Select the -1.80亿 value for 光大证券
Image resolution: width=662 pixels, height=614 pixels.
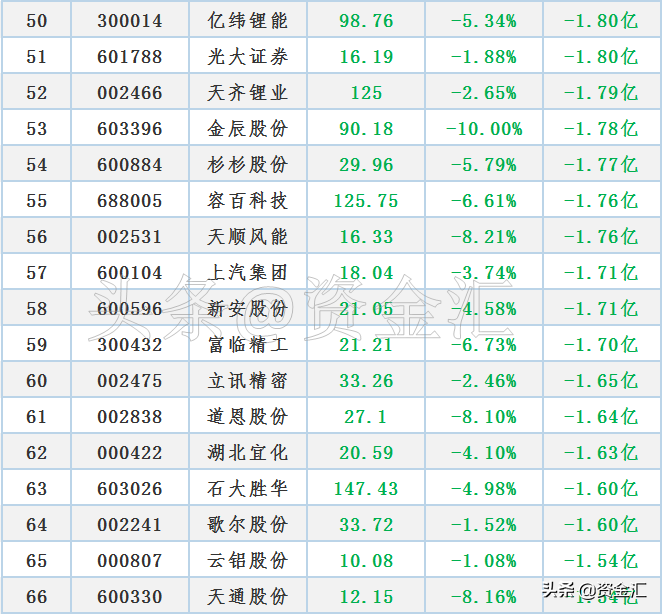coord(601,57)
